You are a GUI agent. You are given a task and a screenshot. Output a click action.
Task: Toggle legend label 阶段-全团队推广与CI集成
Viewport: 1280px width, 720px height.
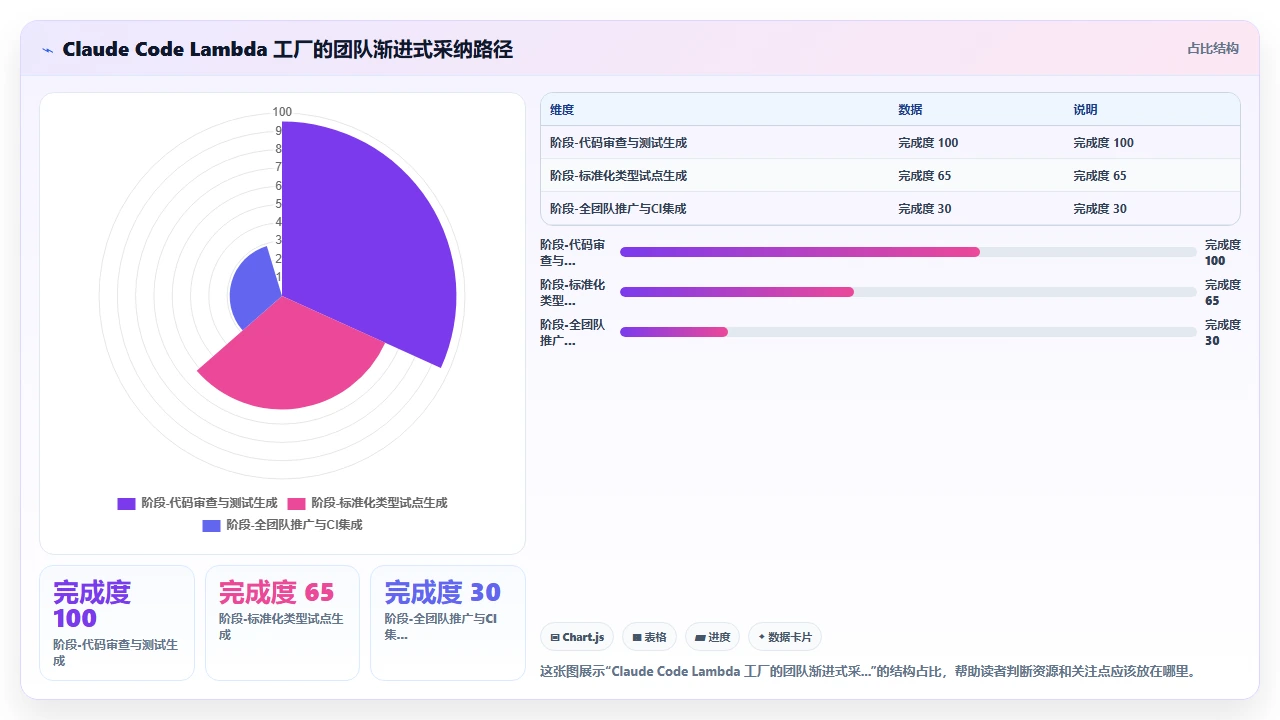tap(294, 525)
